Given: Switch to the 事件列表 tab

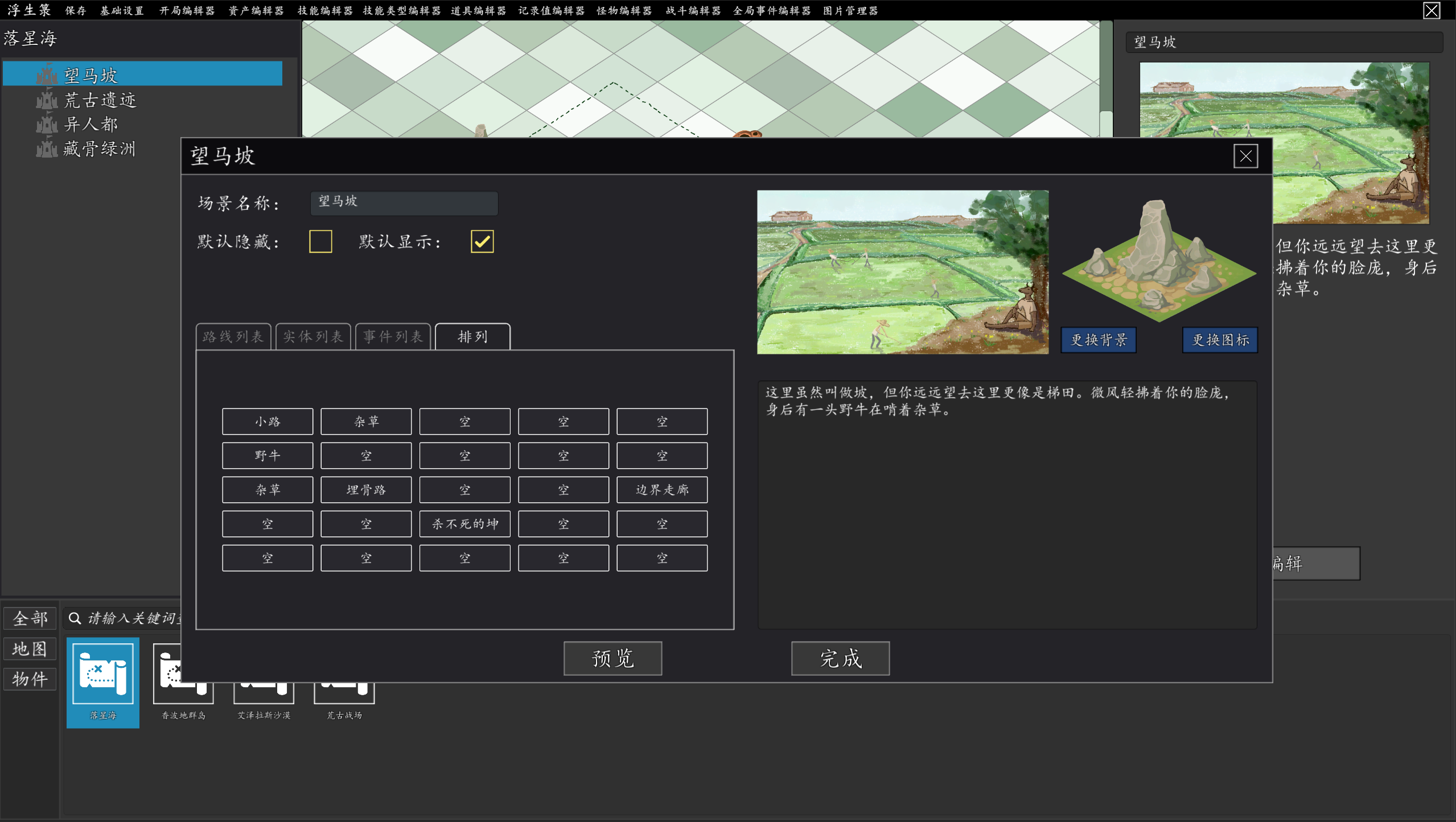Looking at the screenshot, I should 393,337.
